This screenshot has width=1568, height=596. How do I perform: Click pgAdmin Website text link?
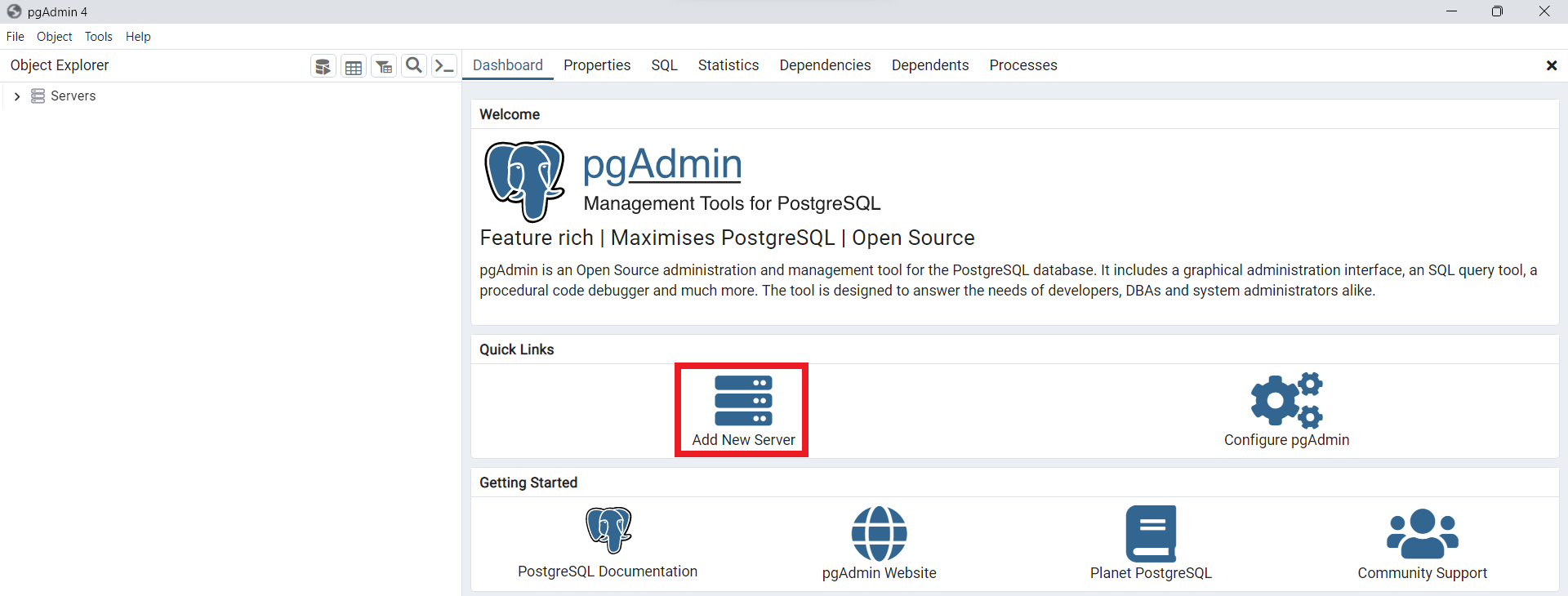coord(880,573)
